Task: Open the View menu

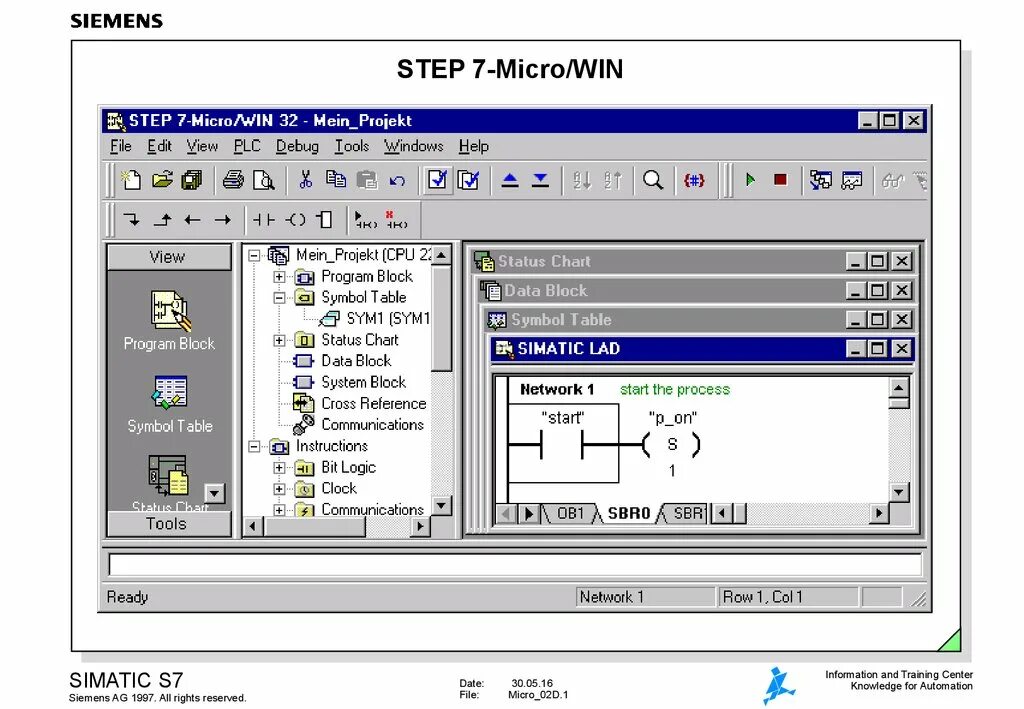Action: tap(202, 146)
